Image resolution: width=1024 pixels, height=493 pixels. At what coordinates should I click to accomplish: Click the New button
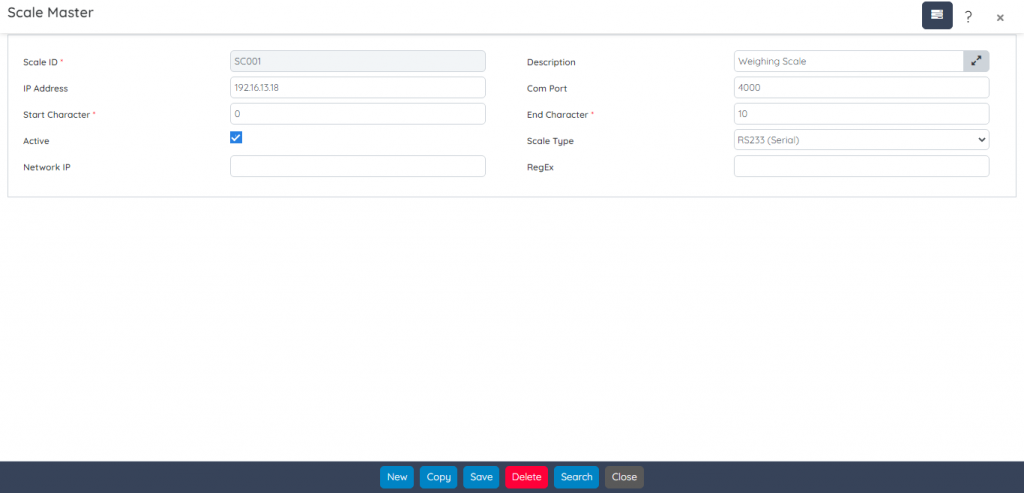coord(397,477)
